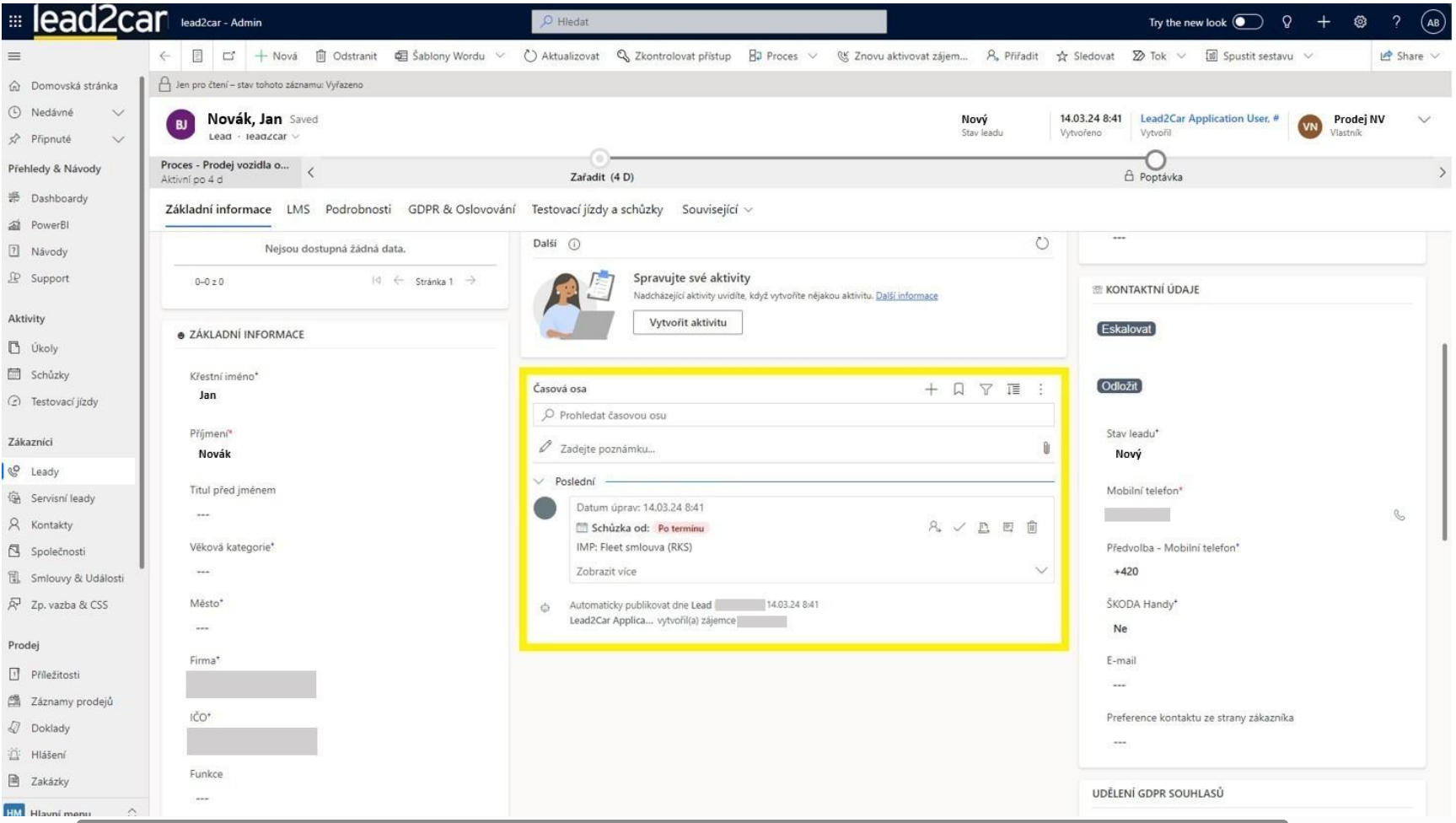Screen dimensions: 1456x823
Task: Open the timeline filter funnel icon
Action: [x=986, y=389]
